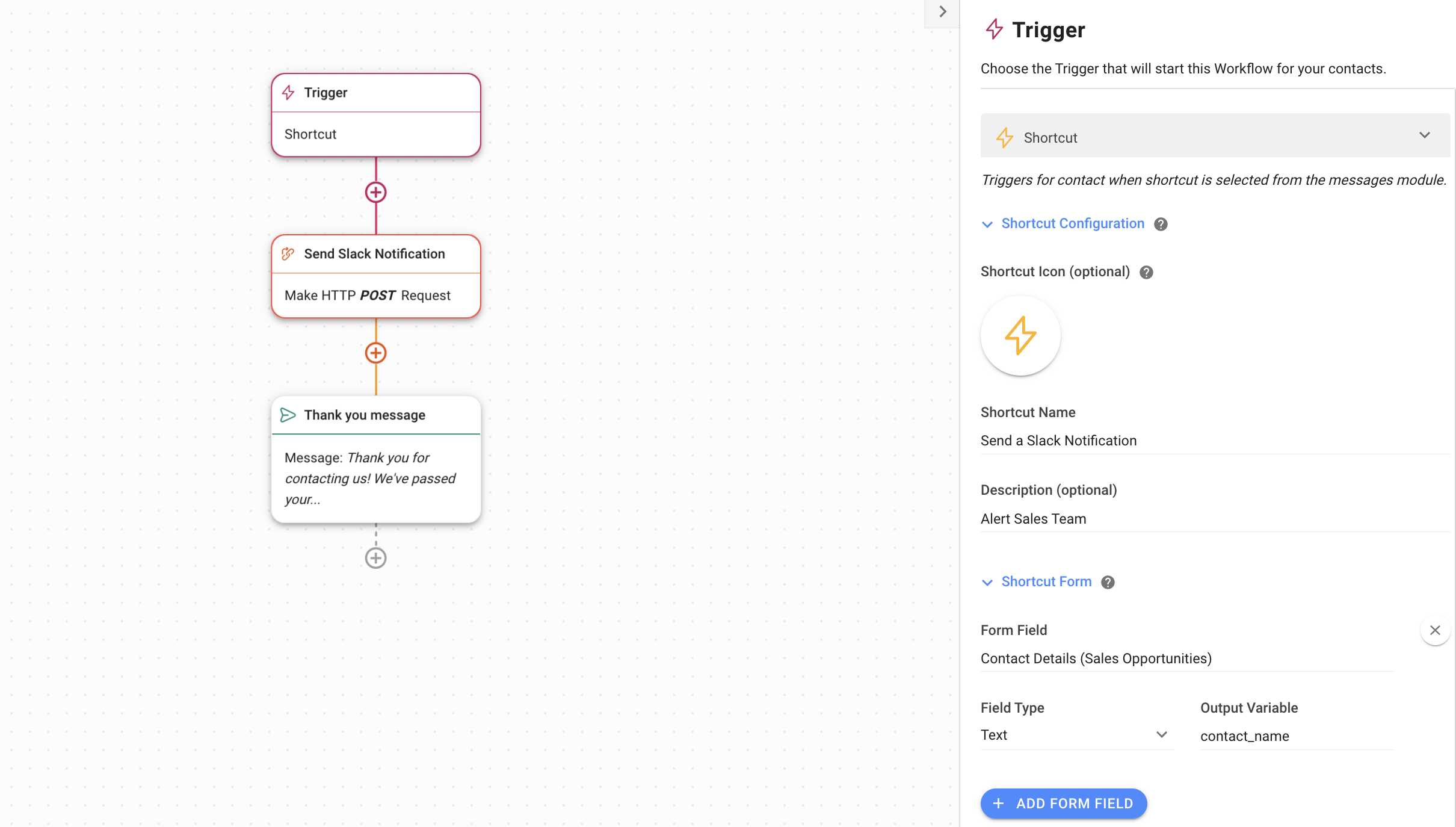Click ADD FORM FIELD button
Viewport: 1456px width, 827px height.
pyautogui.click(x=1064, y=803)
